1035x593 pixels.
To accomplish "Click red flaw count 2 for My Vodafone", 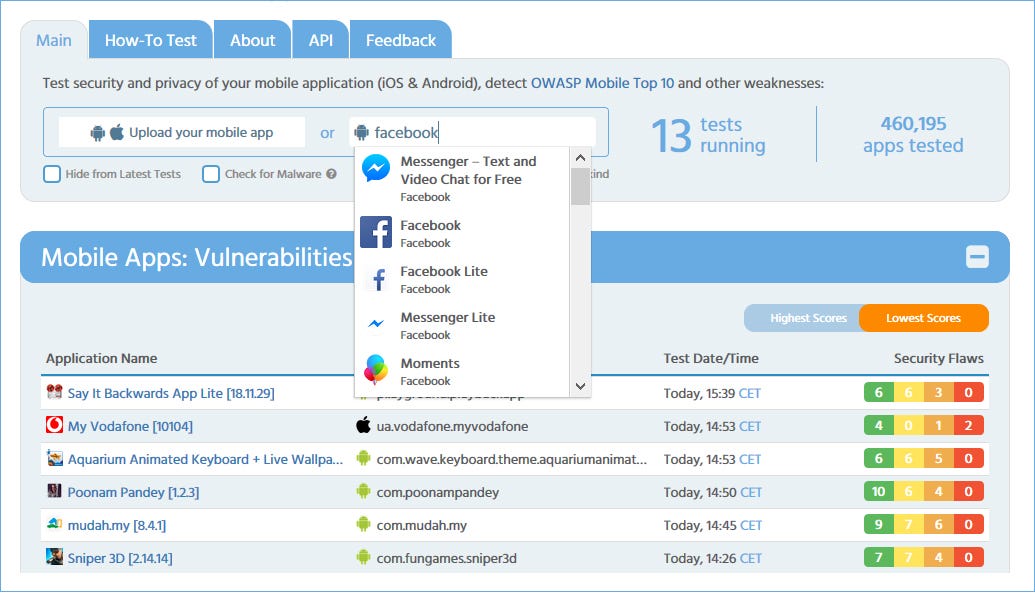I will [968, 426].
